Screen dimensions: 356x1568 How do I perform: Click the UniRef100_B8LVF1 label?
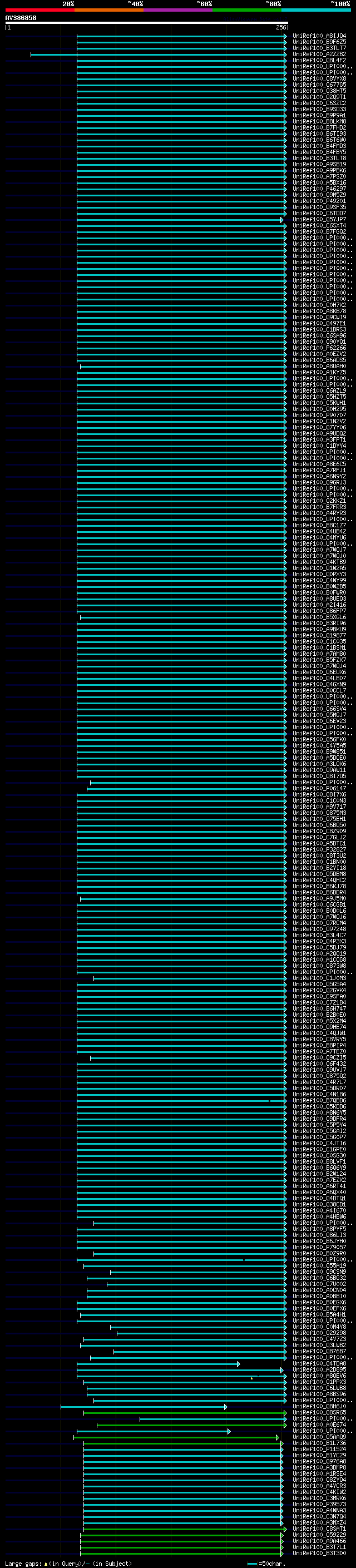(x=319, y=1161)
